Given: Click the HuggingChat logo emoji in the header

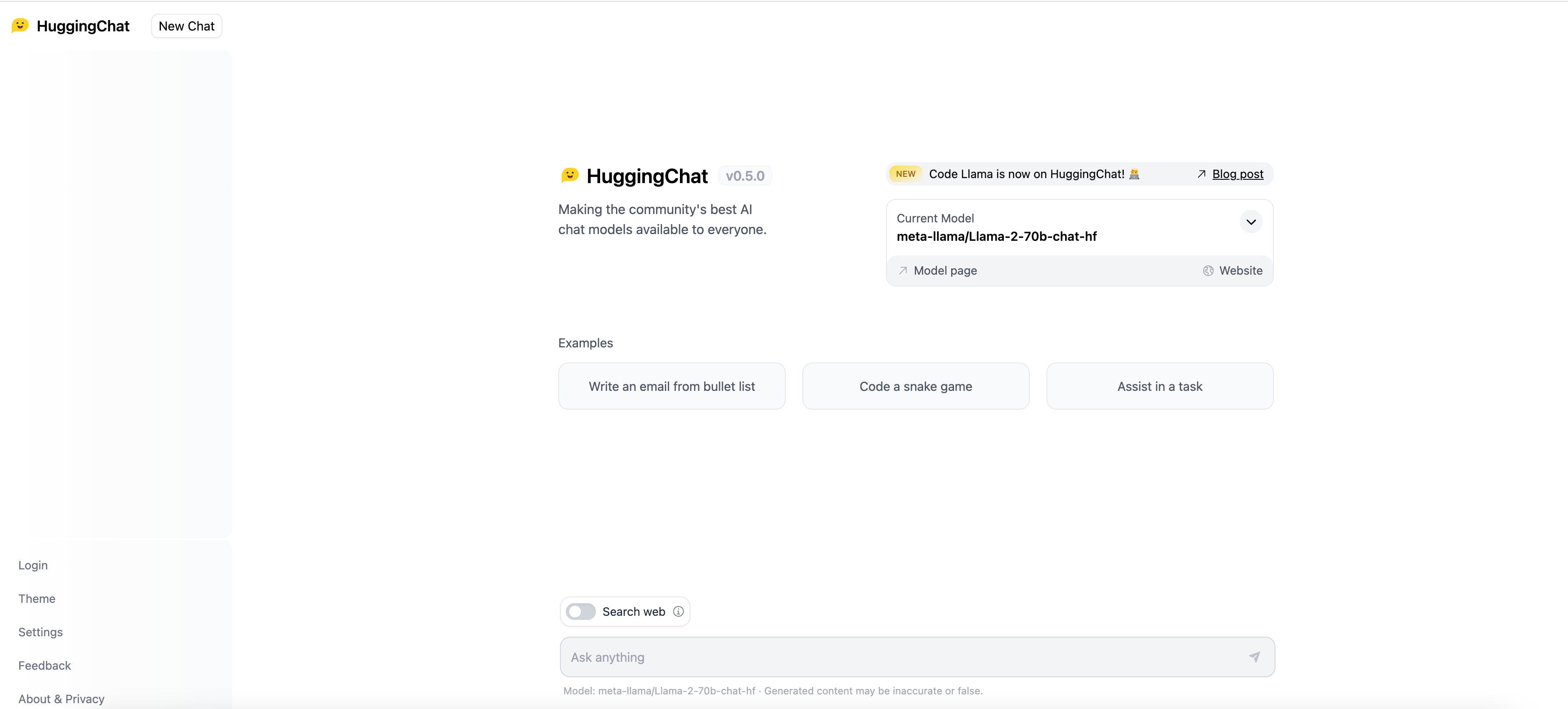Looking at the screenshot, I should pos(20,26).
